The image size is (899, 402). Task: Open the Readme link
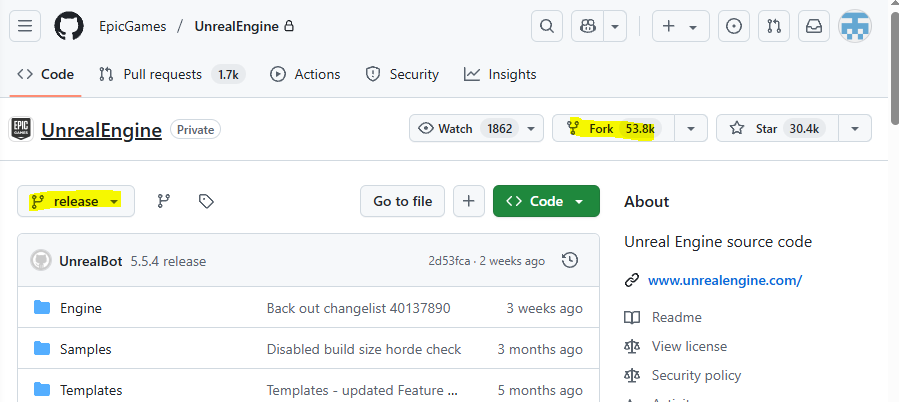coord(677,317)
